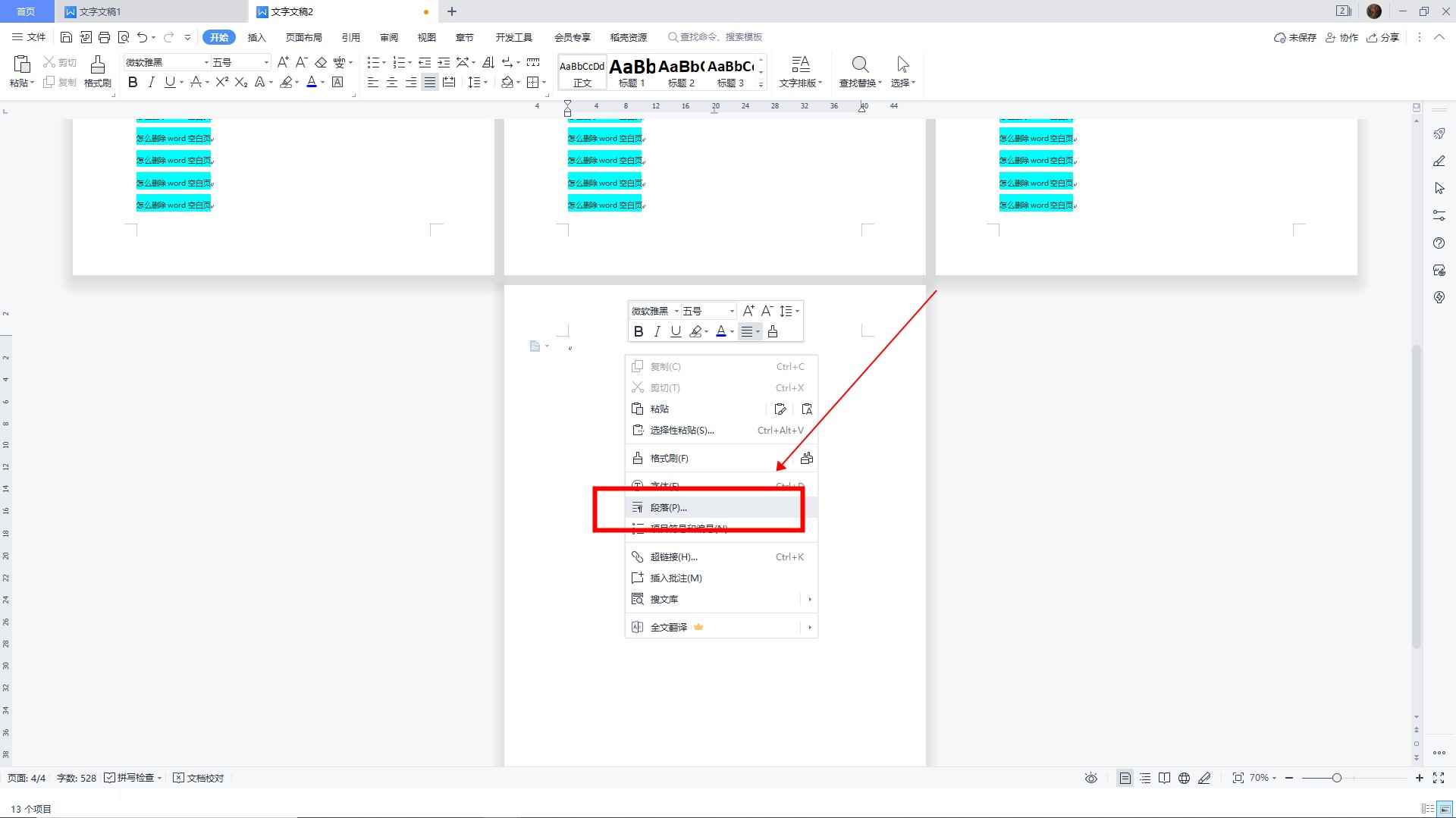The image size is (1456, 818).
Task: Click the Print icon in quick access toolbar
Action: coord(105,36)
